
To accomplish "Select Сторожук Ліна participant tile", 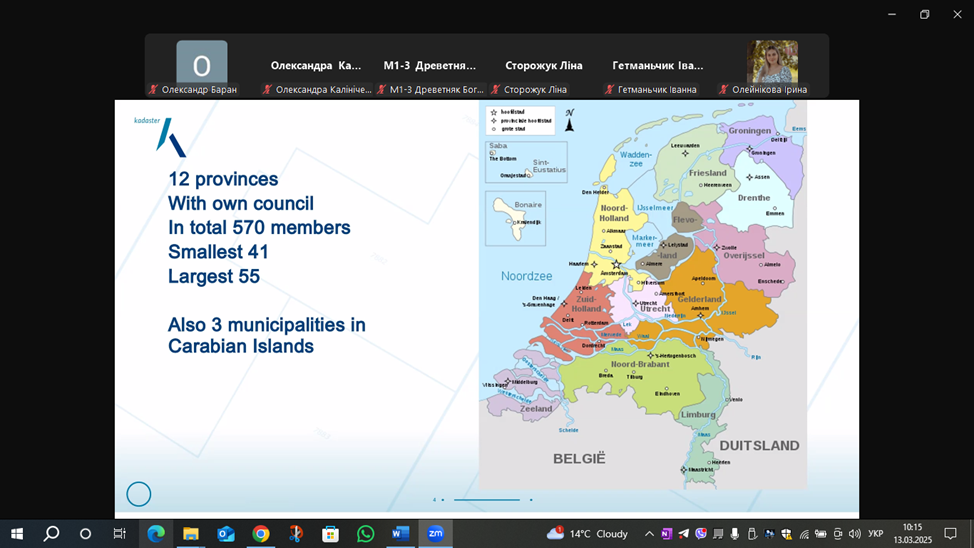I will coord(544,66).
